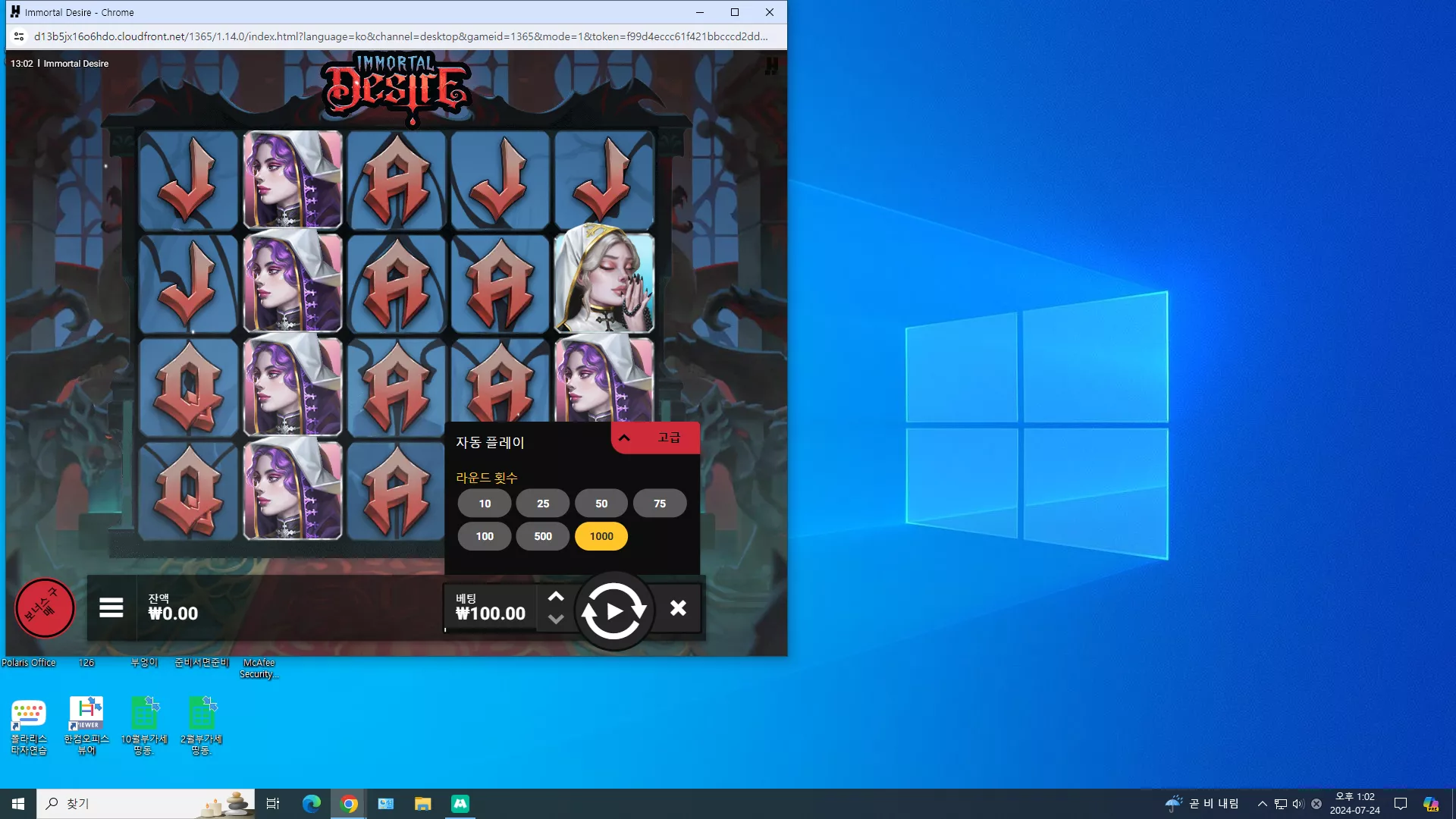Select the Polaris Office desktop label
Viewport: 1456px width, 819px height.
(x=29, y=663)
